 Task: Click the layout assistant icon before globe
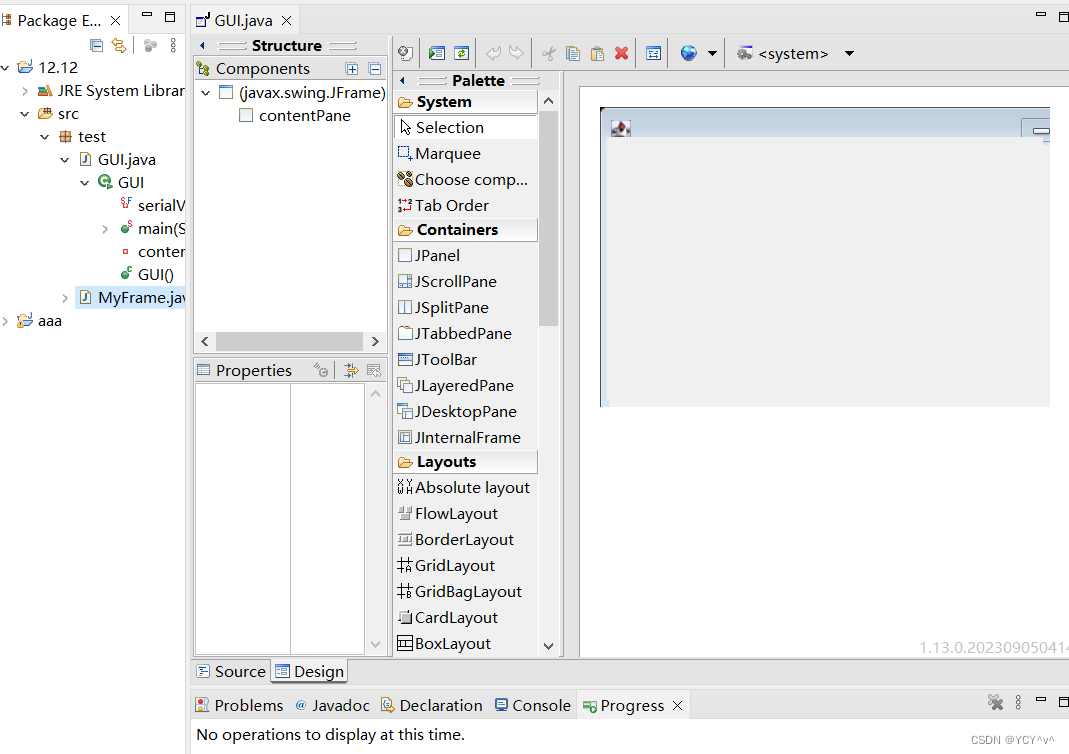(653, 53)
